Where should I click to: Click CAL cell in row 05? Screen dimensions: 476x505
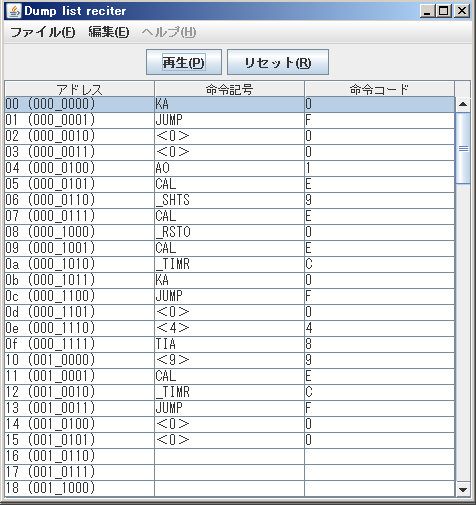click(229, 184)
